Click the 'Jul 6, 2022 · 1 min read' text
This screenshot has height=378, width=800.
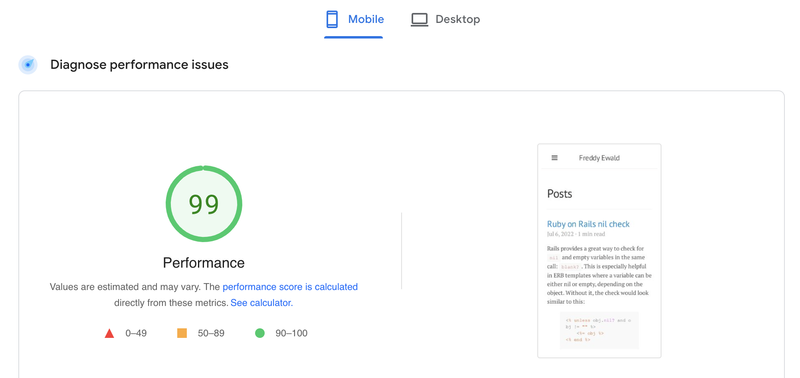pos(576,234)
